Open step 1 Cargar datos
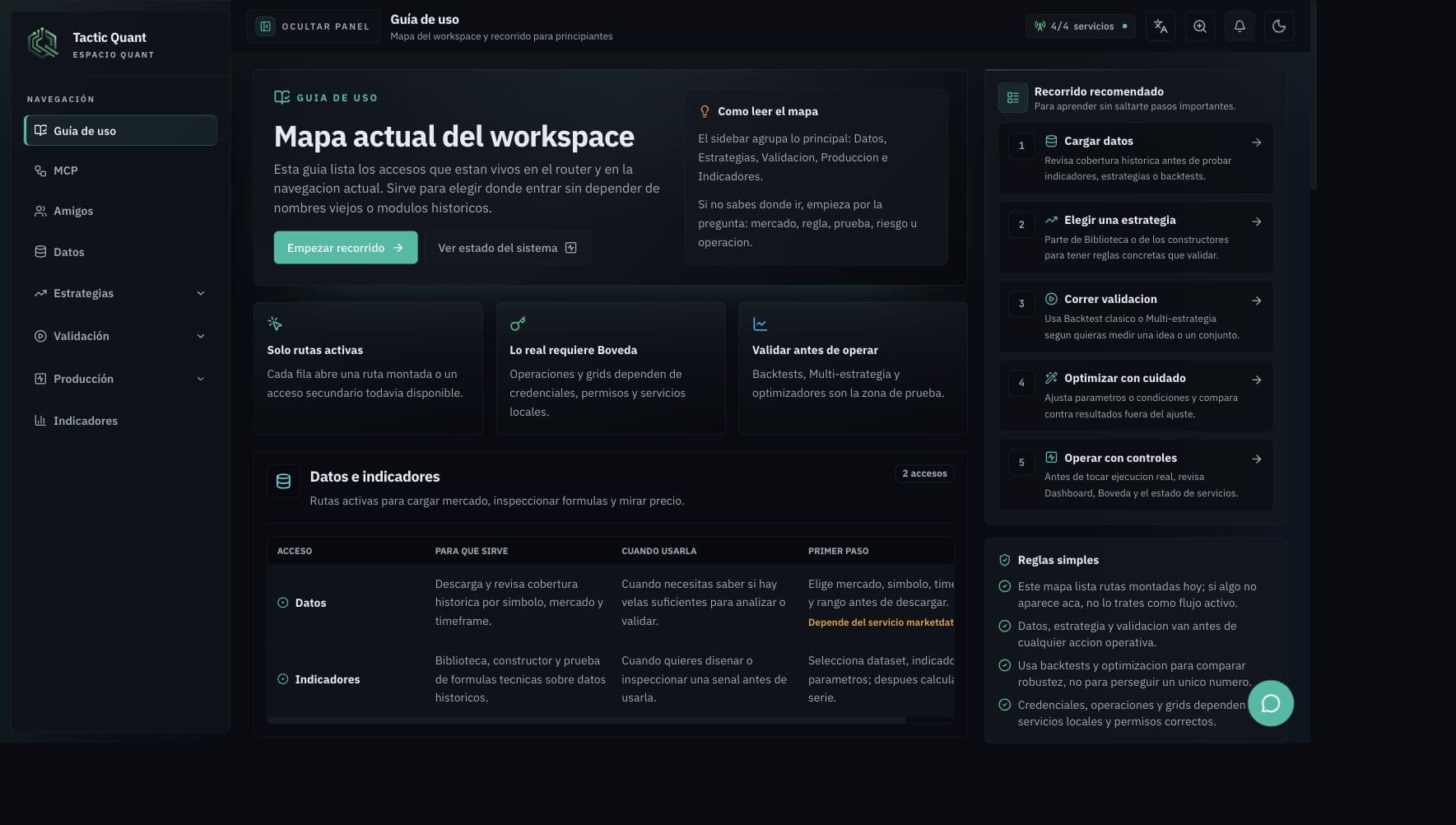 (1136, 158)
